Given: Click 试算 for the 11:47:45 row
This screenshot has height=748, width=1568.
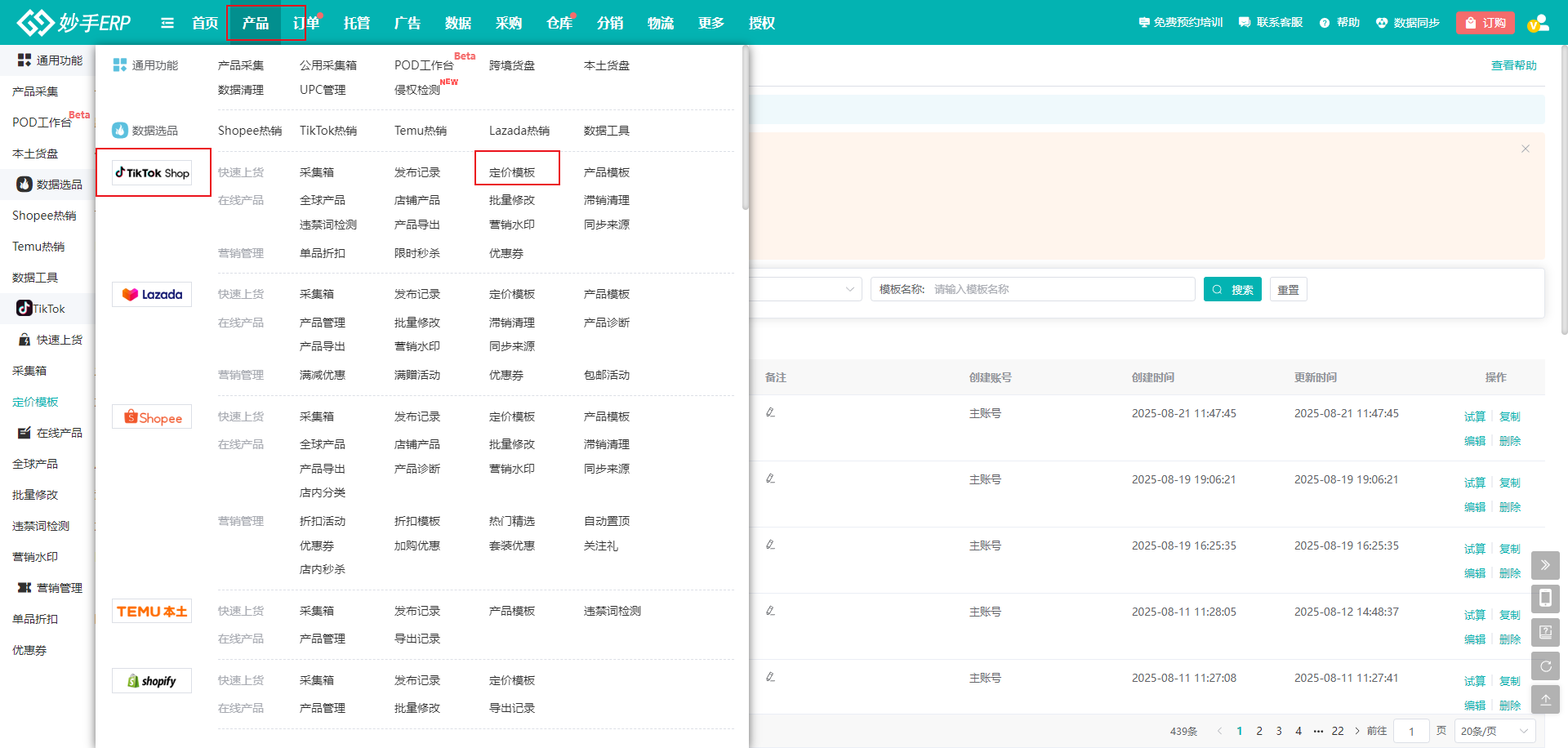Looking at the screenshot, I should (x=1475, y=416).
